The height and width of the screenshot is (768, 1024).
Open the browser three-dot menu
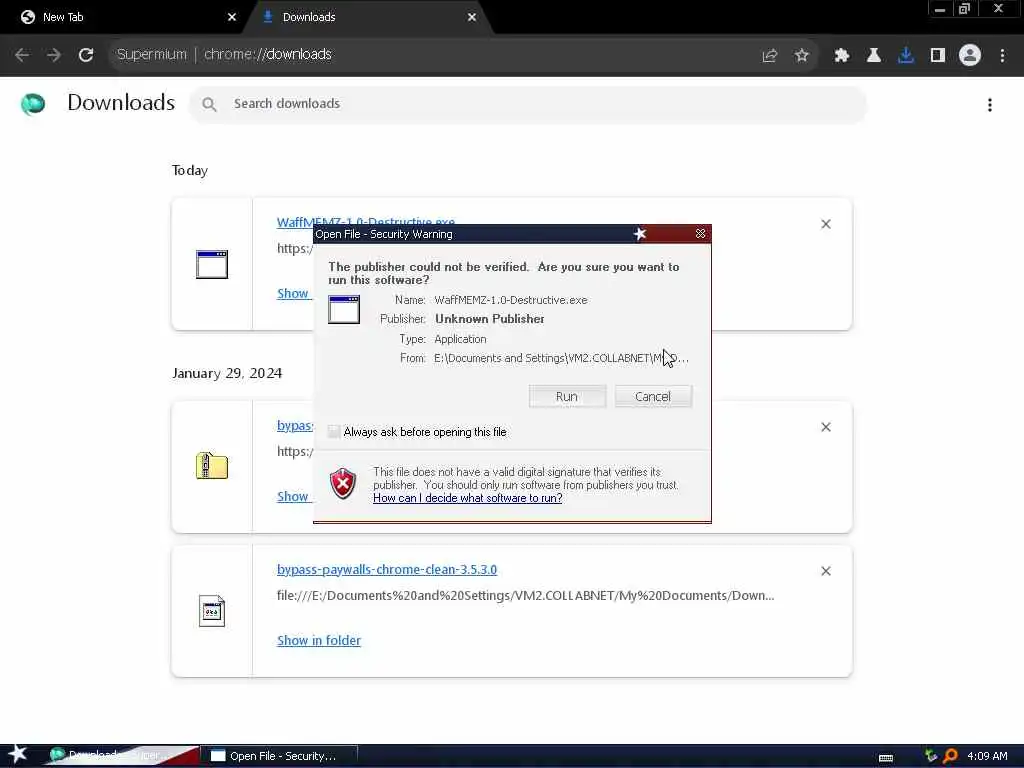click(x=1002, y=56)
